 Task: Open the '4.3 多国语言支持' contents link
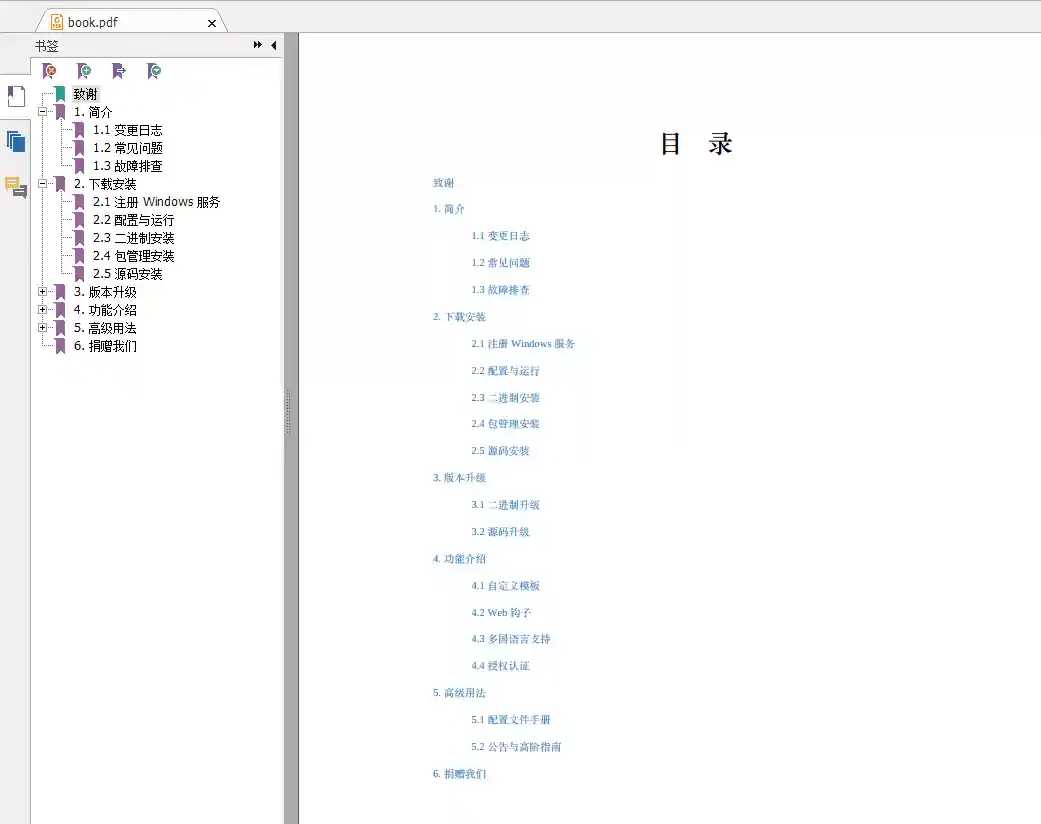pyautogui.click(x=511, y=639)
